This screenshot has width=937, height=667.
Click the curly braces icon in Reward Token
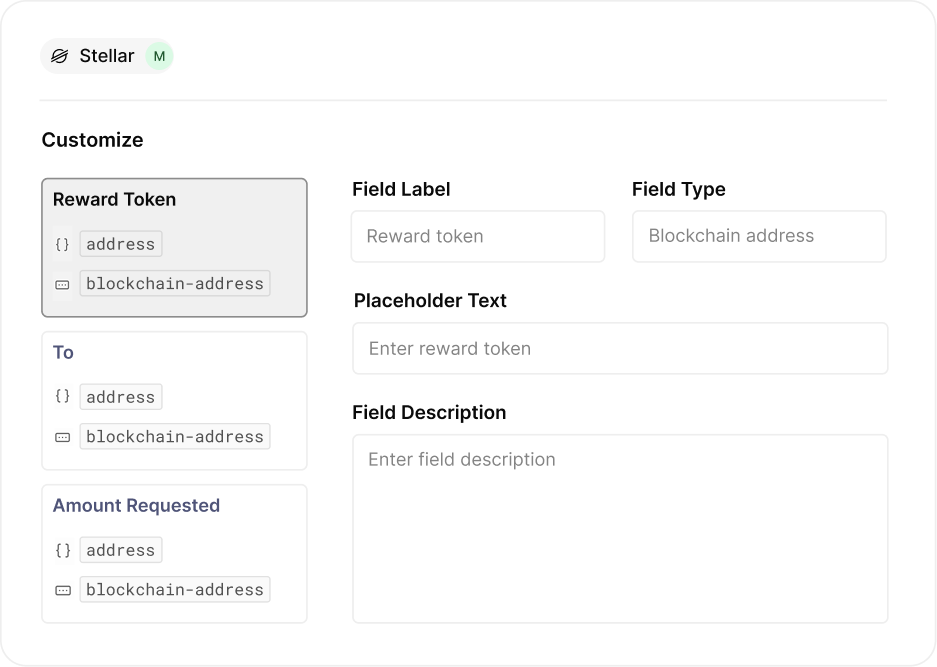point(62,244)
